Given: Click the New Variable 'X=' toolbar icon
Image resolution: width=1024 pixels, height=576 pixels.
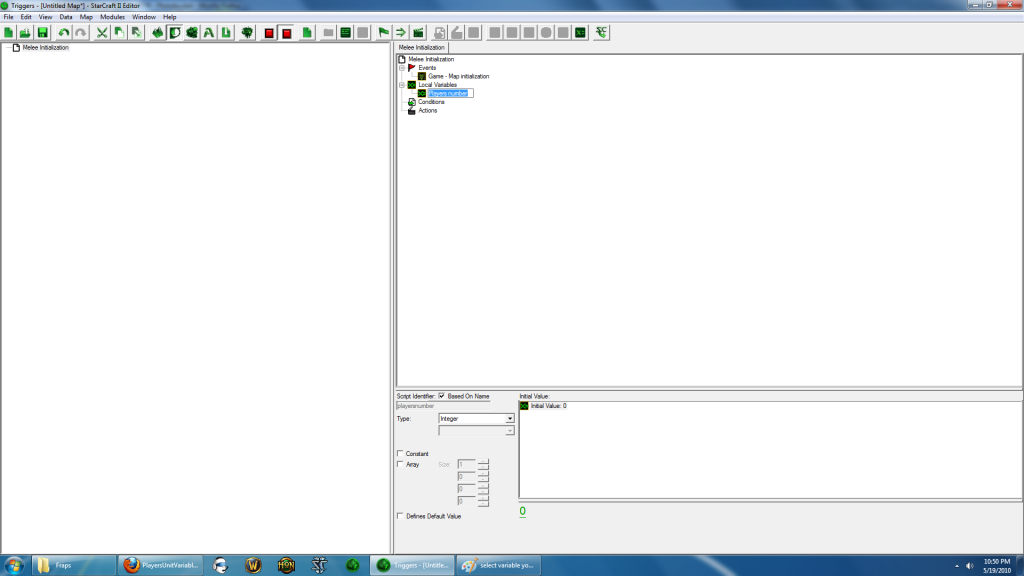Looking at the screenshot, I should pos(580,33).
